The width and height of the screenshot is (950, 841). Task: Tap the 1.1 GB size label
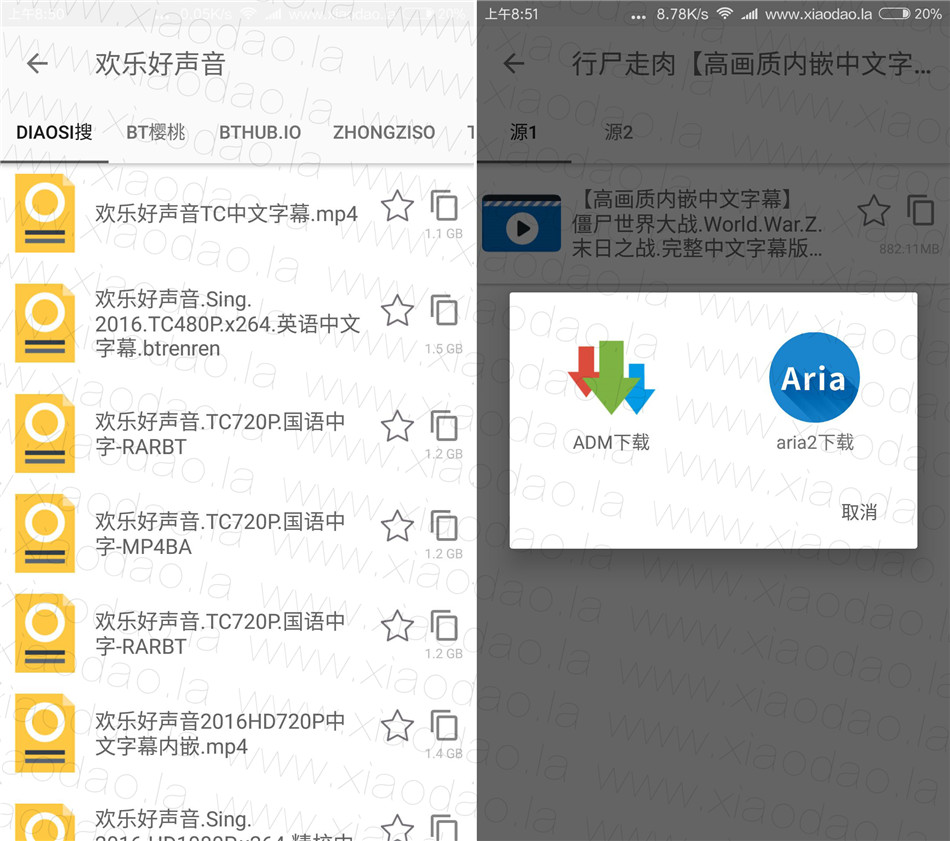tap(443, 234)
